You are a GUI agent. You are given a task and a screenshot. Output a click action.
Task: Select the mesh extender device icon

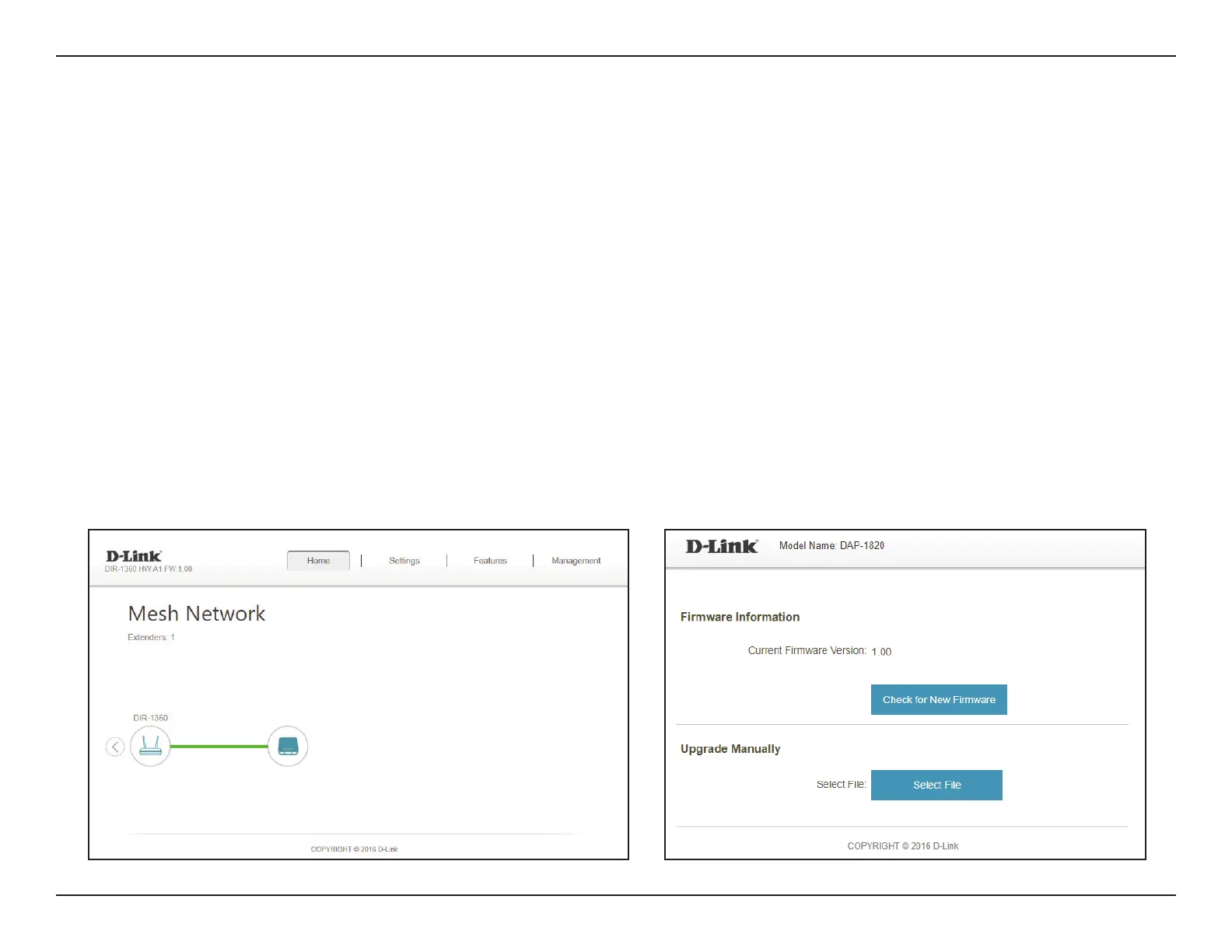(x=288, y=746)
